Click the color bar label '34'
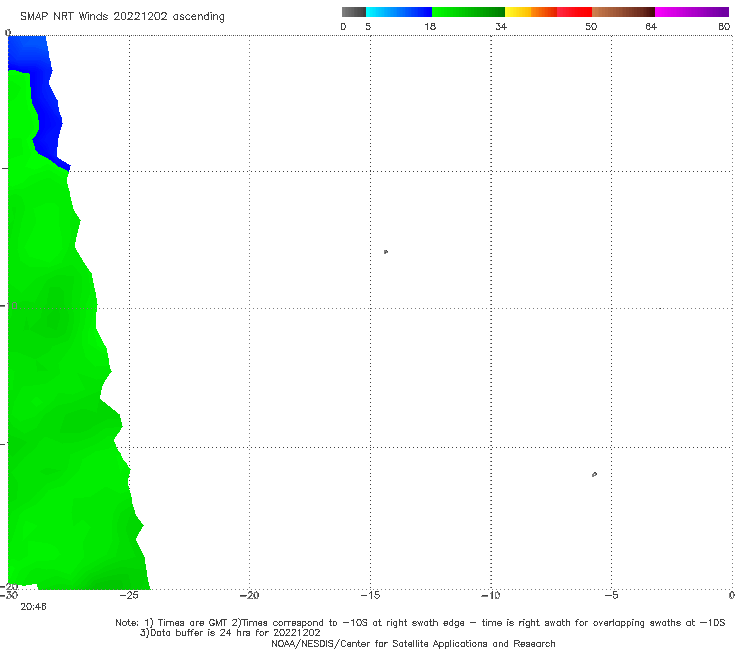Image resolution: width=740 pixels, height=650 pixels. click(501, 26)
